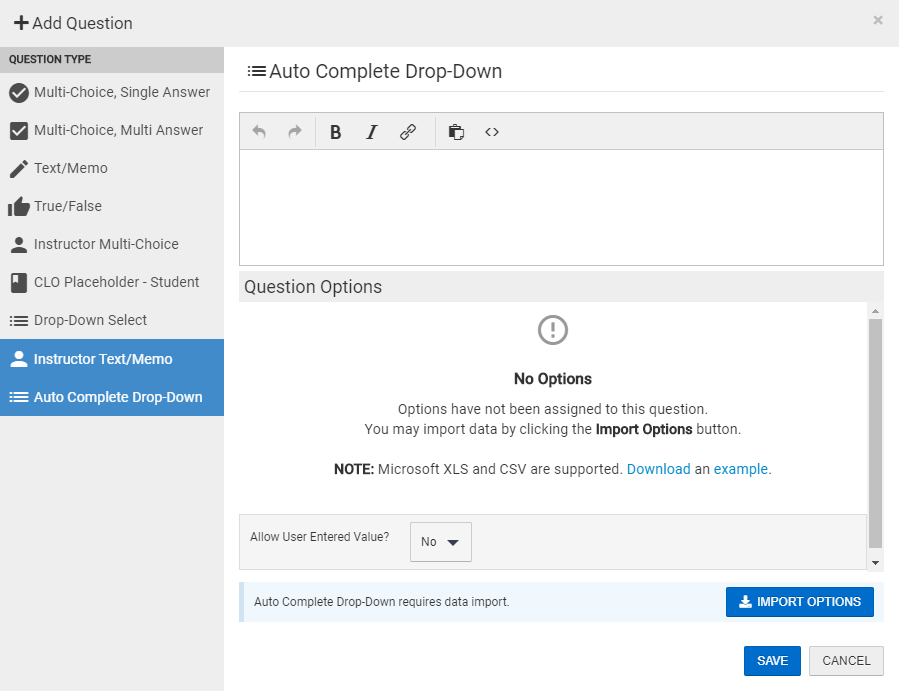
Task: Click the book icon beside CLO Placeholder
Action: (19, 283)
